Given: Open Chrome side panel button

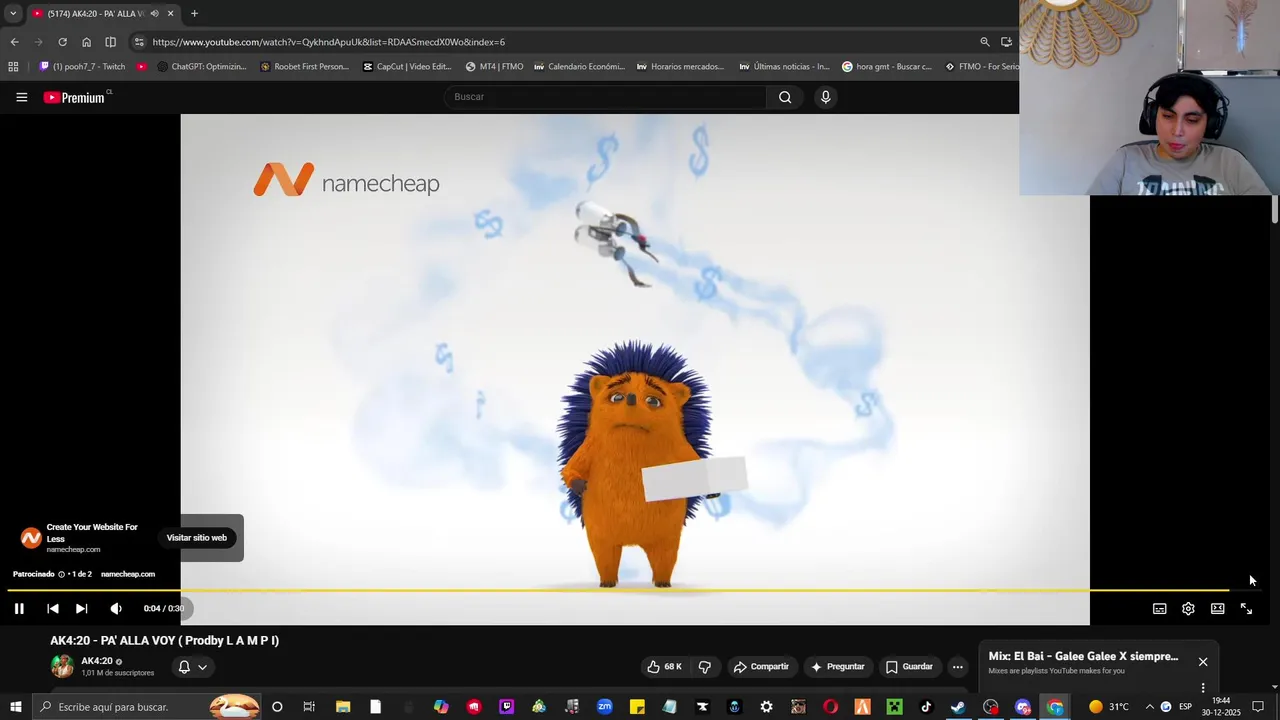Looking at the screenshot, I should (110, 42).
